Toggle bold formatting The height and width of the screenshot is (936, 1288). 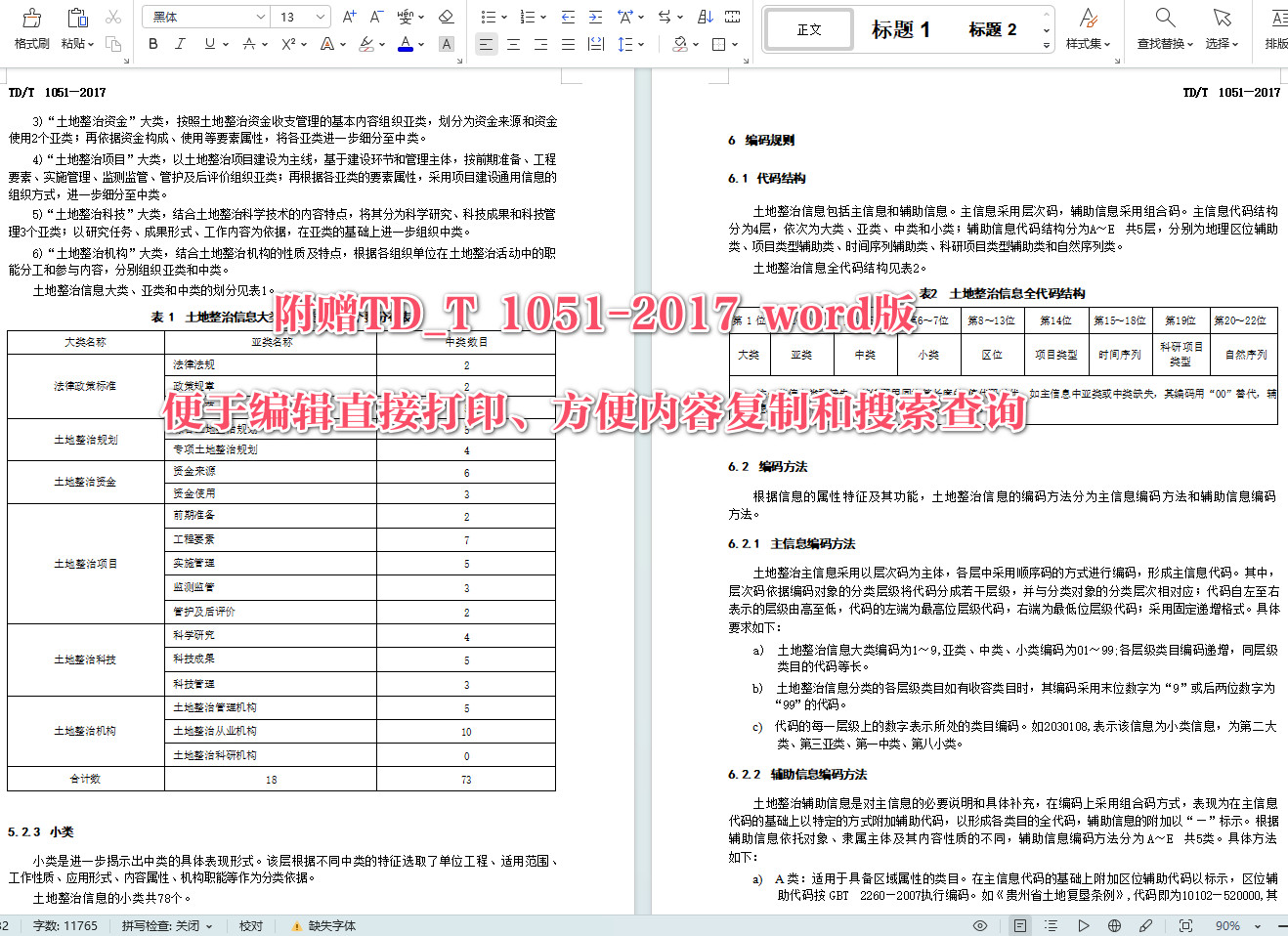(x=152, y=44)
